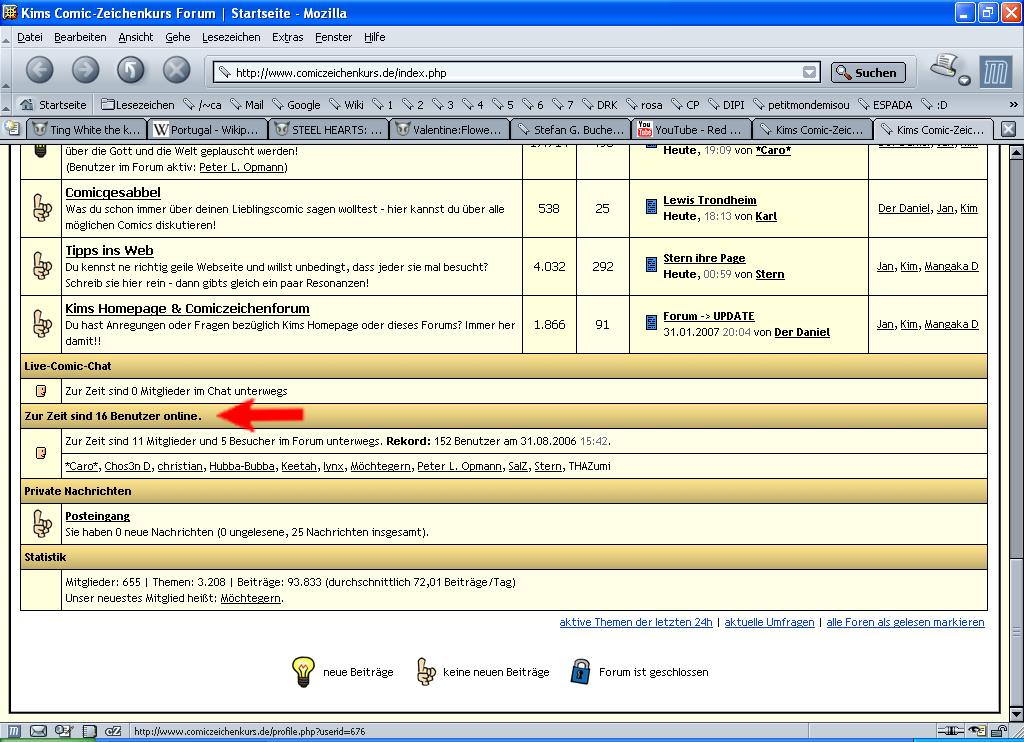Open the Extras menu
Image resolution: width=1024 pixels, height=742 pixels.
pyautogui.click(x=287, y=37)
